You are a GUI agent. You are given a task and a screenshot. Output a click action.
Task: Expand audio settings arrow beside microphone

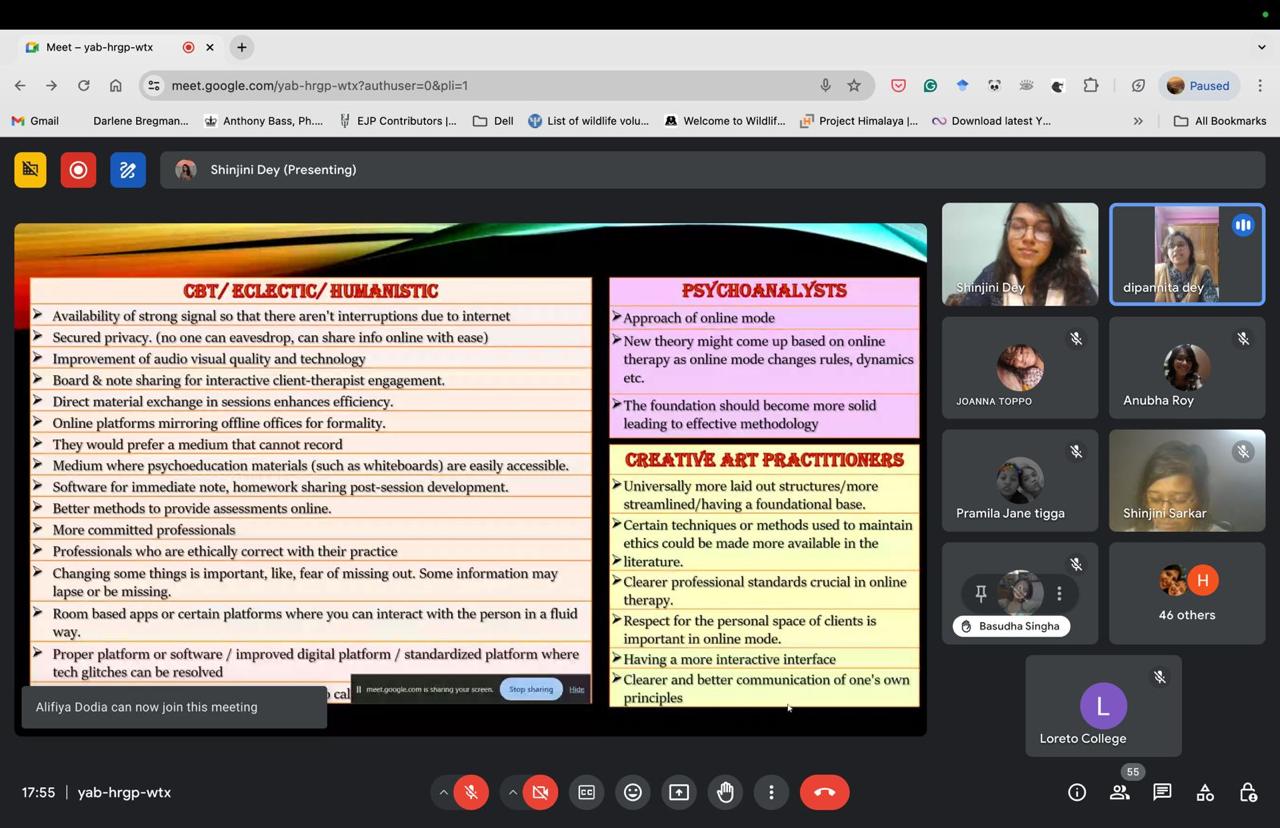click(443, 792)
